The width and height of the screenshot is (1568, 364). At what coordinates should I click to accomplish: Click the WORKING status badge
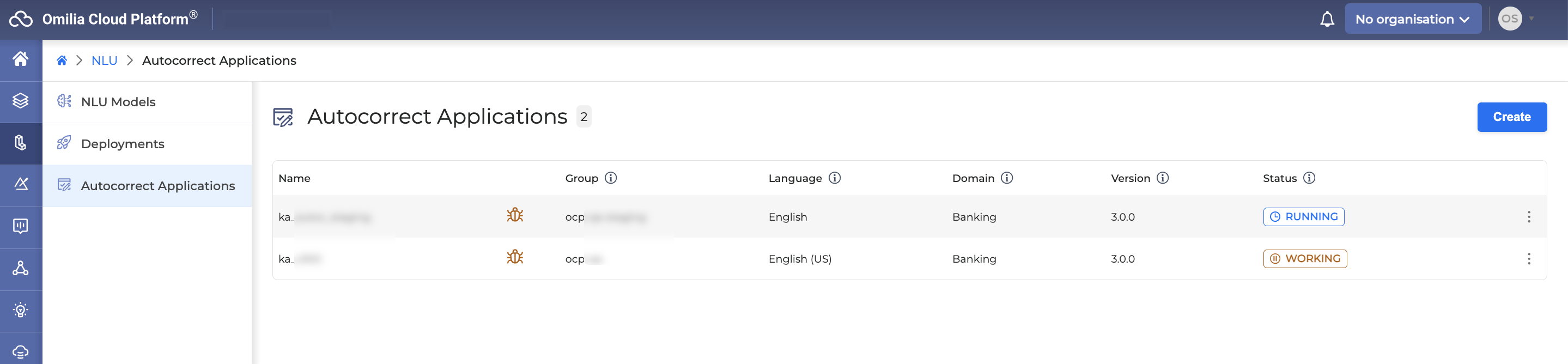click(1305, 259)
